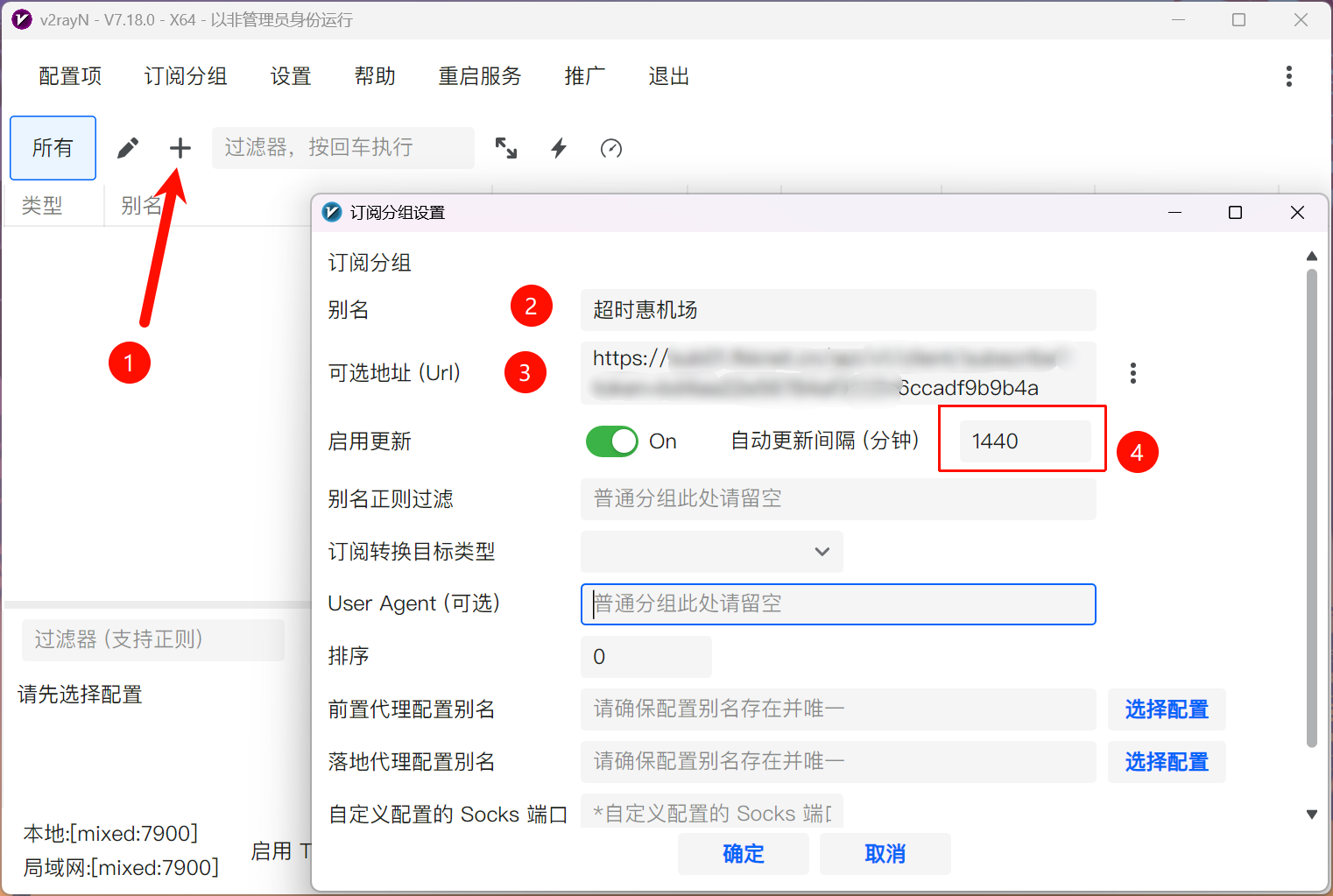Select the 所有 group tab
Screen dimensions: 1333x896
coord(53,148)
